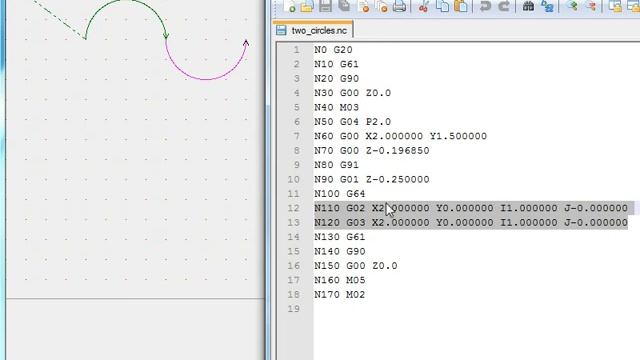Save the file with the floppy disk icon
640x360 pixels.
pyautogui.click(x=325, y=6)
